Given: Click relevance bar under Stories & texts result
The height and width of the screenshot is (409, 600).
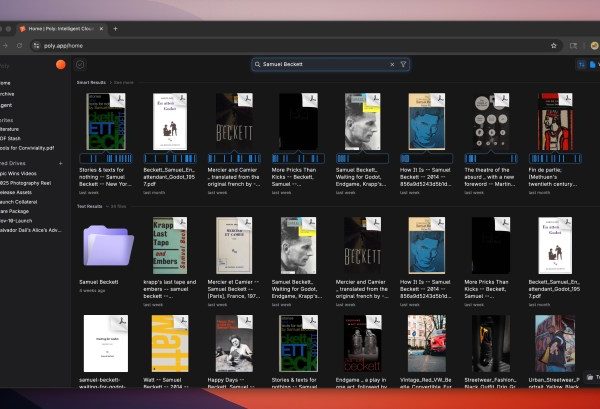Looking at the screenshot, I should (x=108, y=159).
